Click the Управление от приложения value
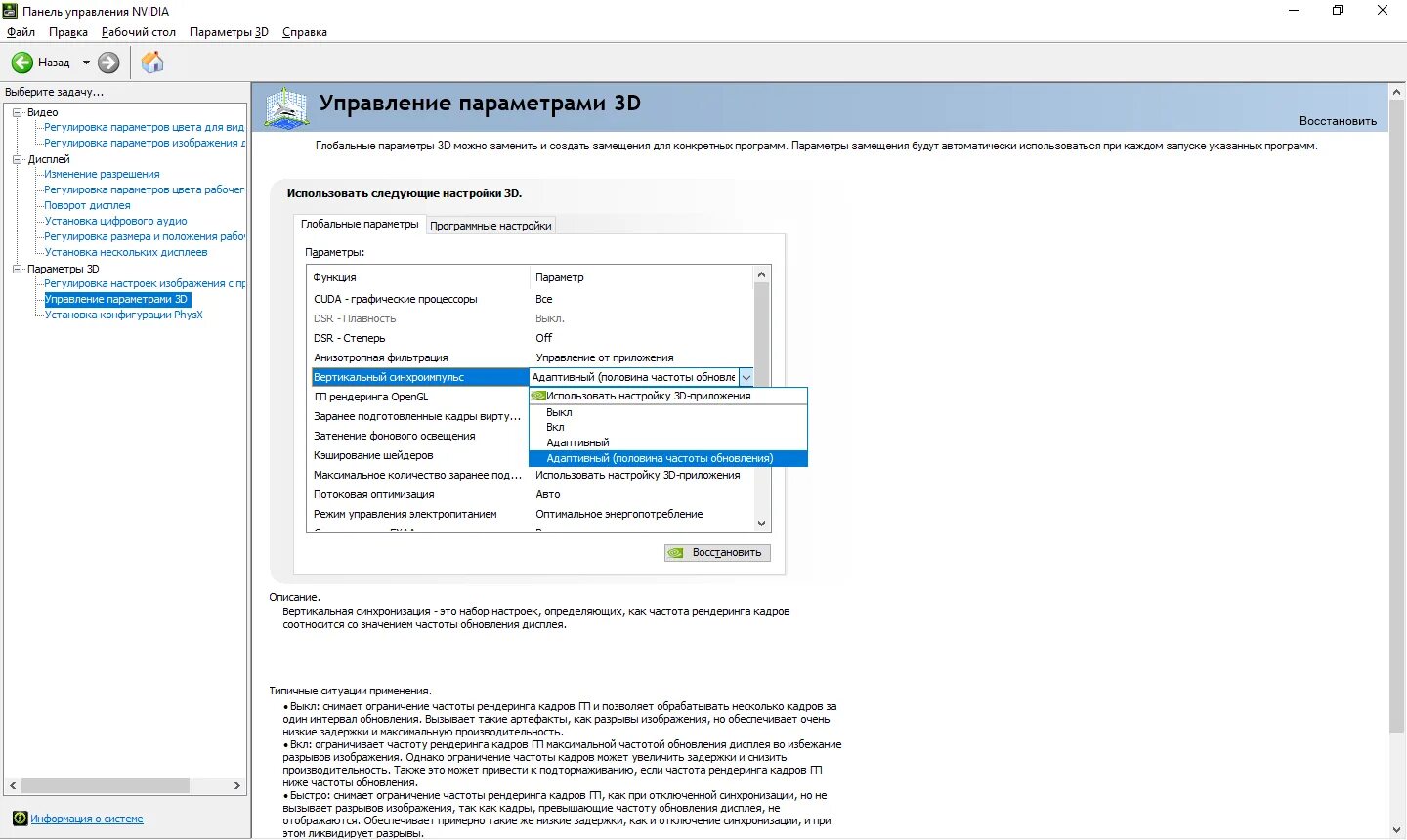Screen dimensions: 1407x840 (x=605, y=357)
